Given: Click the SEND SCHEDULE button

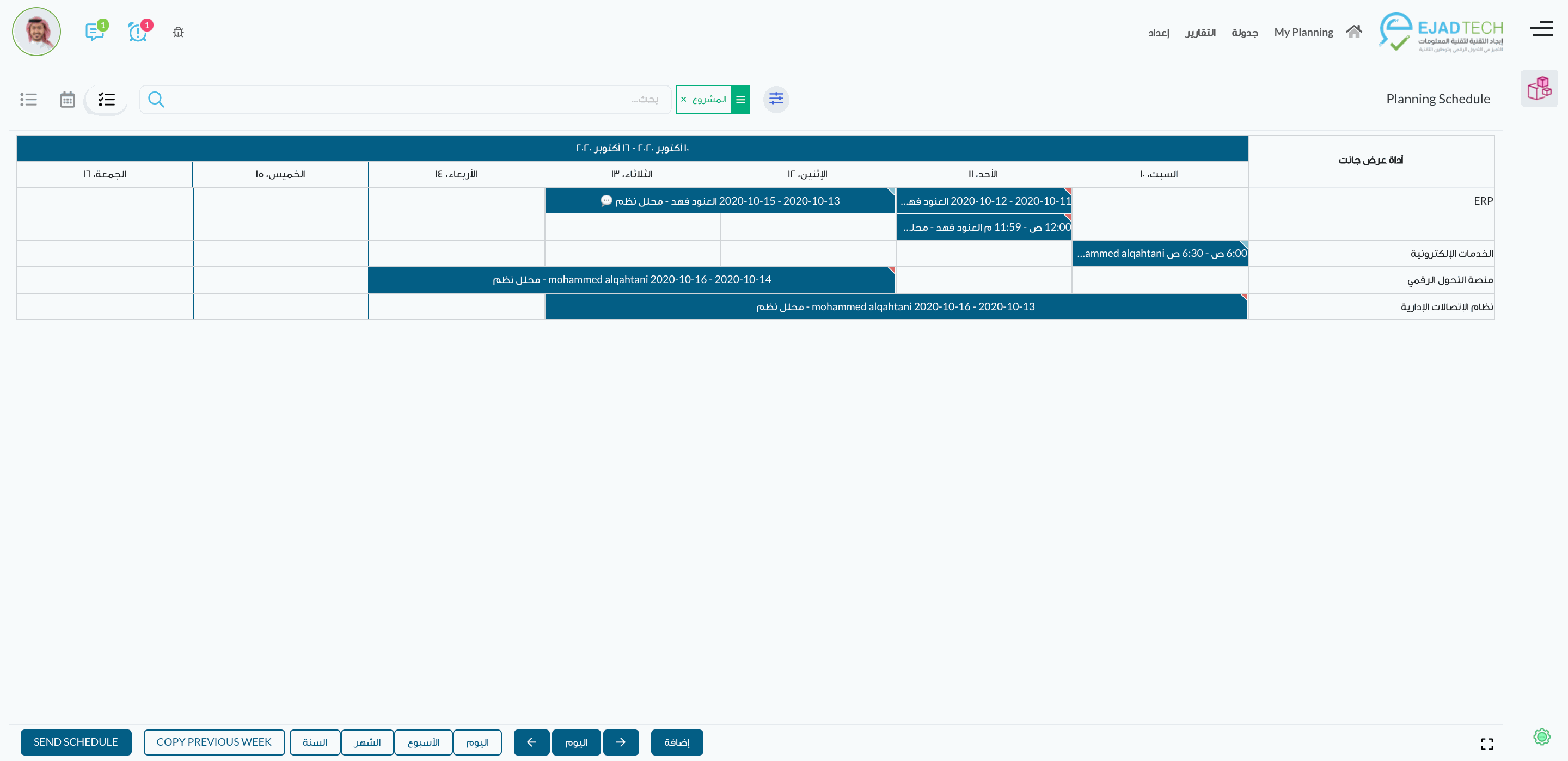Looking at the screenshot, I should (76, 742).
